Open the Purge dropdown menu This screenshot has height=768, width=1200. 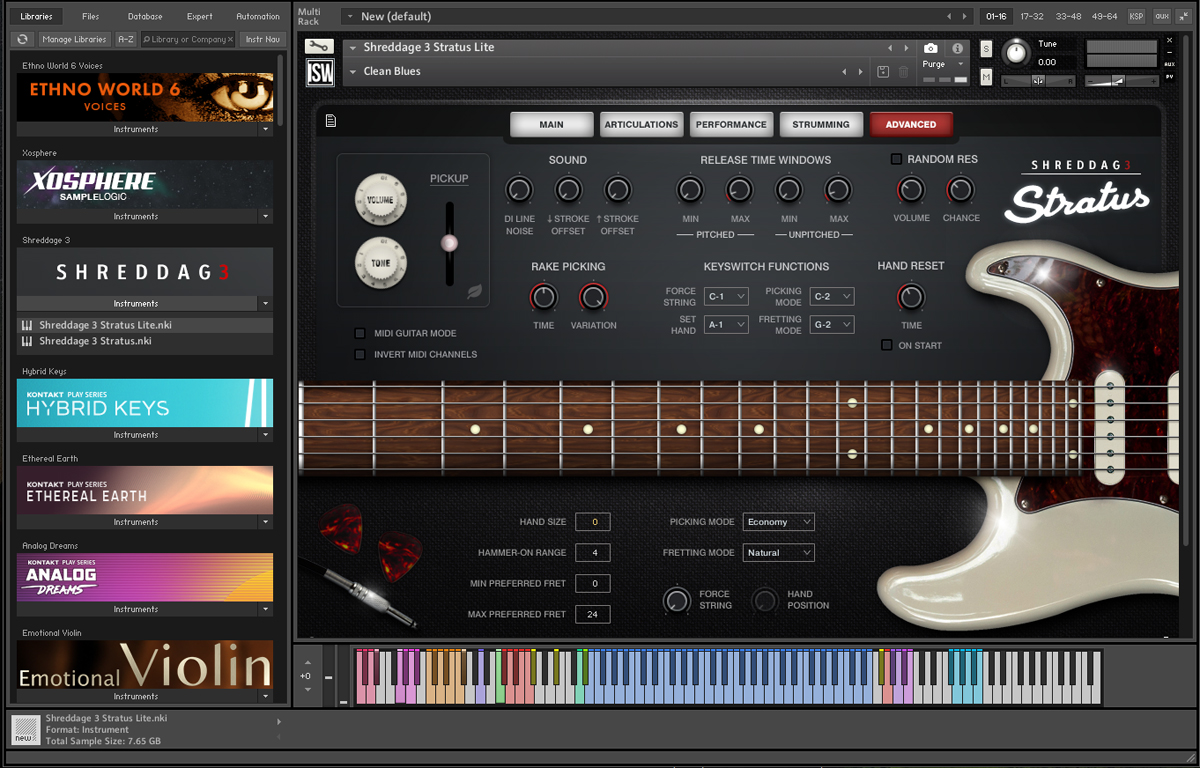click(x=944, y=64)
